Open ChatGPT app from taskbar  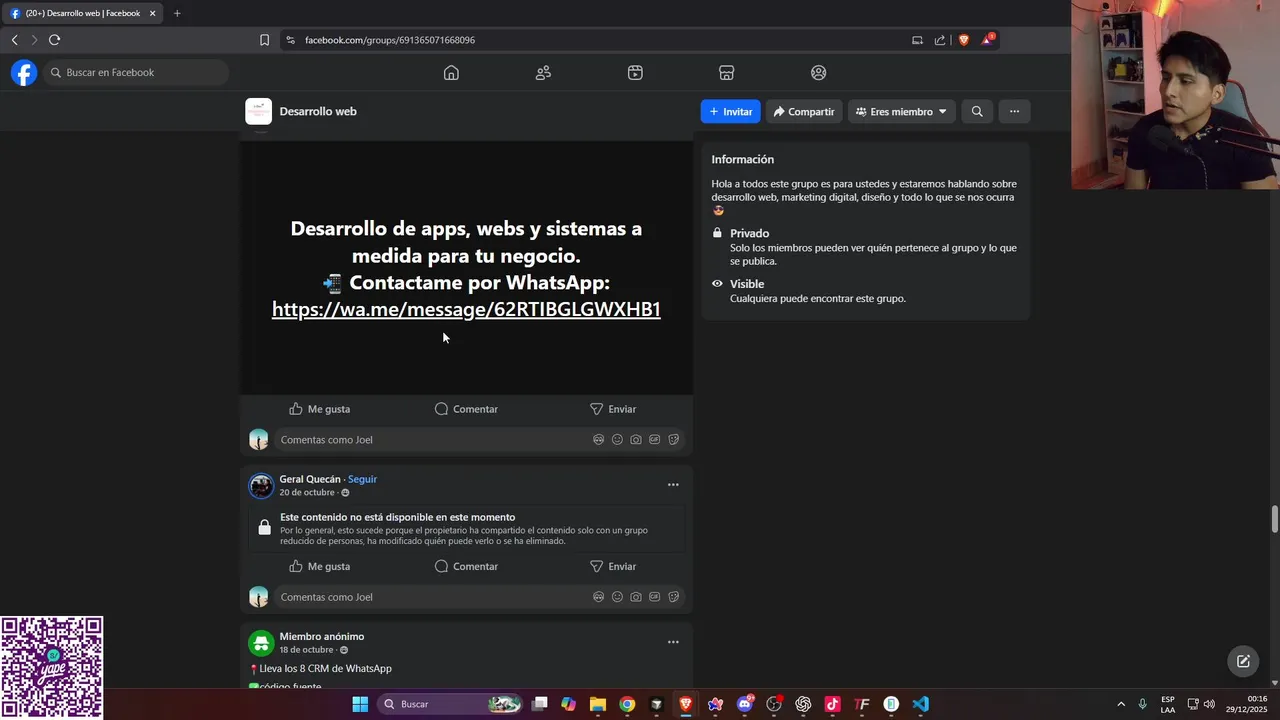(x=803, y=704)
